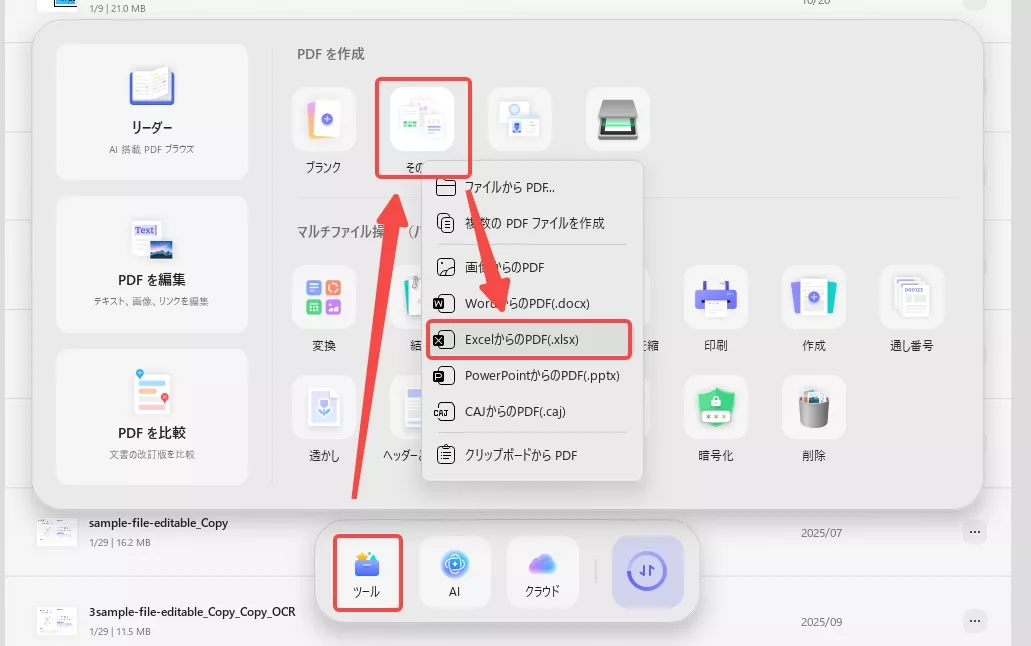Click the 2025/09 date text

pyautogui.click(x=821, y=622)
